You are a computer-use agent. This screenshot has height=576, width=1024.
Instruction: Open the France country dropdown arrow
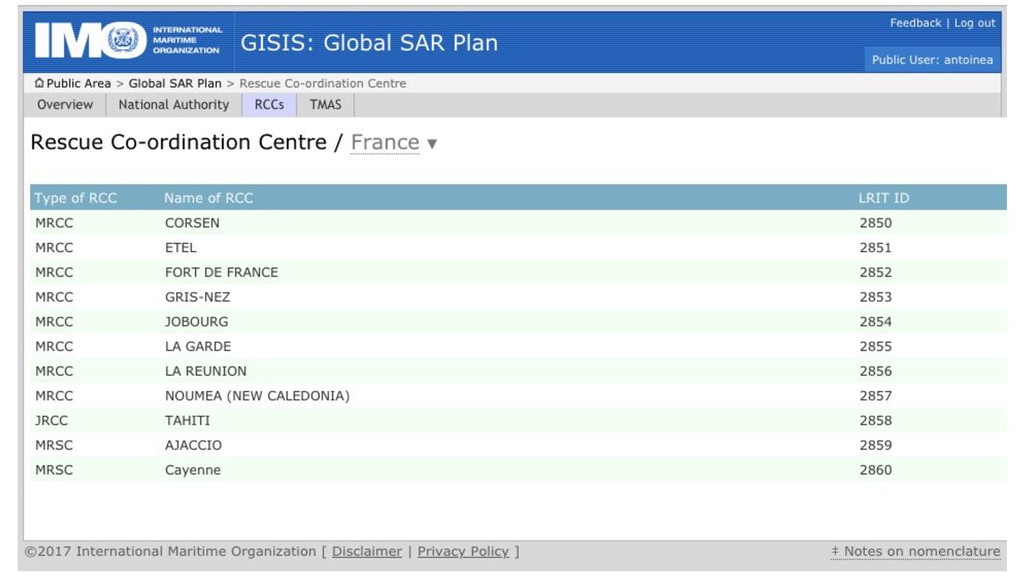pos(432,144)
